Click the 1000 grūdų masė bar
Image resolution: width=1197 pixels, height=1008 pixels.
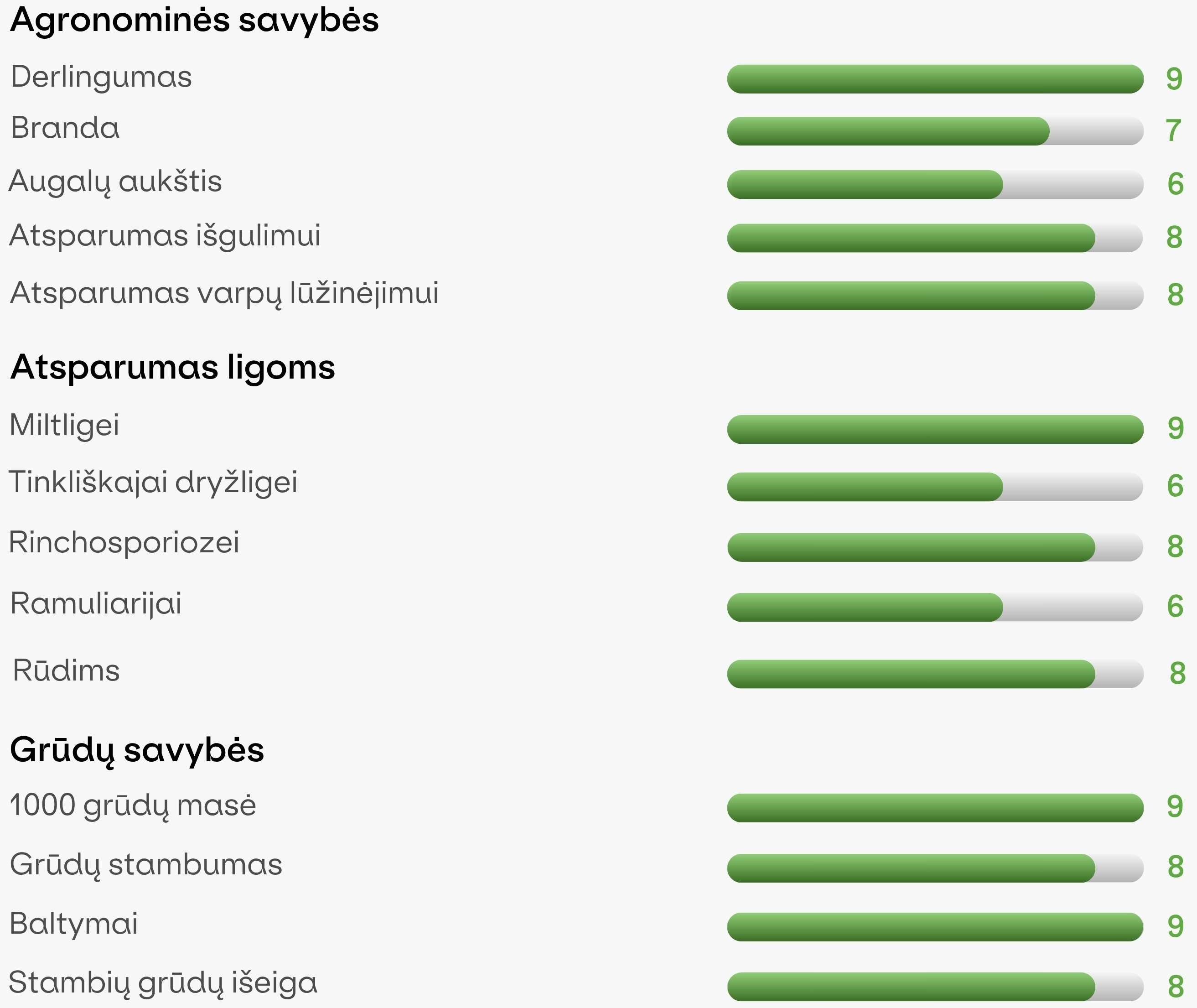click(935, 807)
